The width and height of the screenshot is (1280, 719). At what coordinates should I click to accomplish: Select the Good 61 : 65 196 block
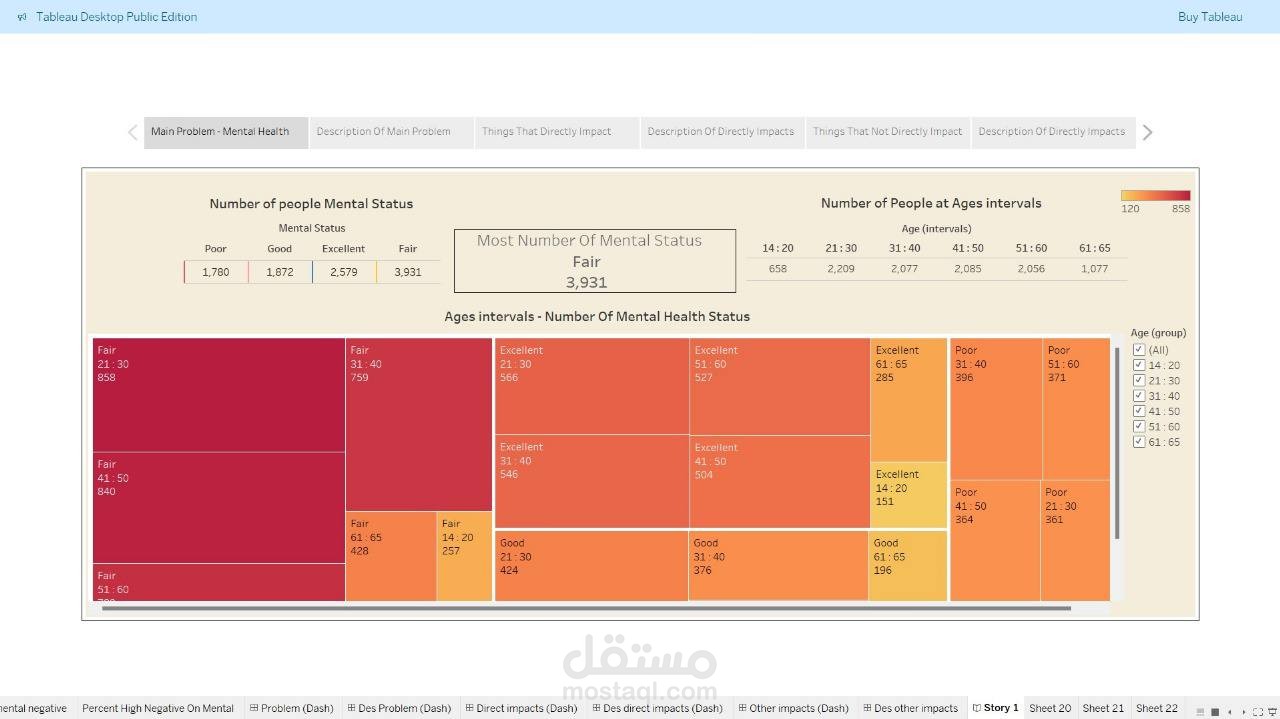(x=908, y=566)
